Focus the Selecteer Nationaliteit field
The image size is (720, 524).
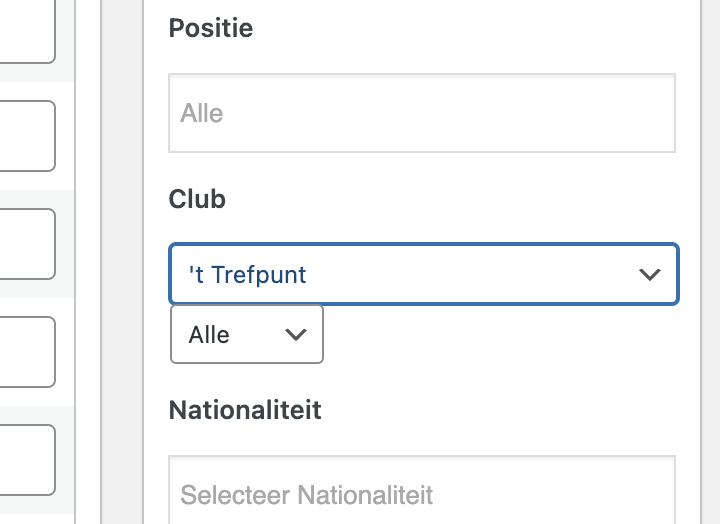422,493
